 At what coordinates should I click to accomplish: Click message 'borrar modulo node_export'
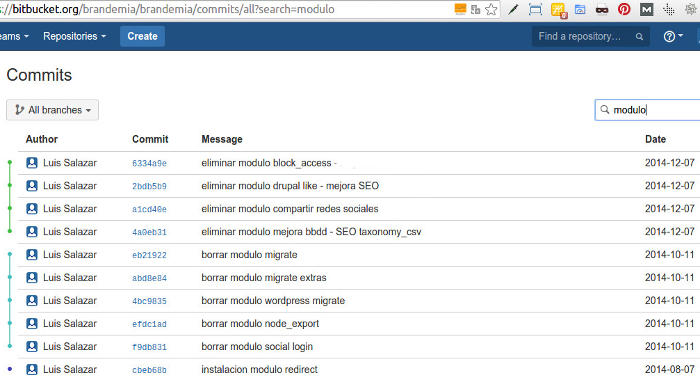(260, 324)
